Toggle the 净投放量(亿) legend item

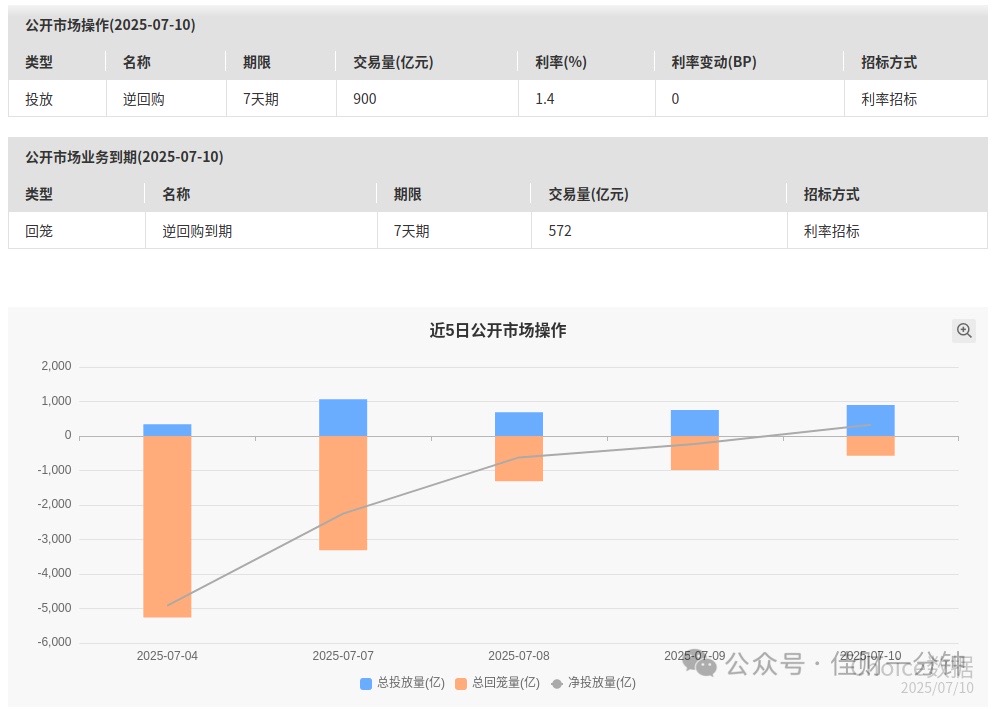pyautogui.click(x=593, y=683)
